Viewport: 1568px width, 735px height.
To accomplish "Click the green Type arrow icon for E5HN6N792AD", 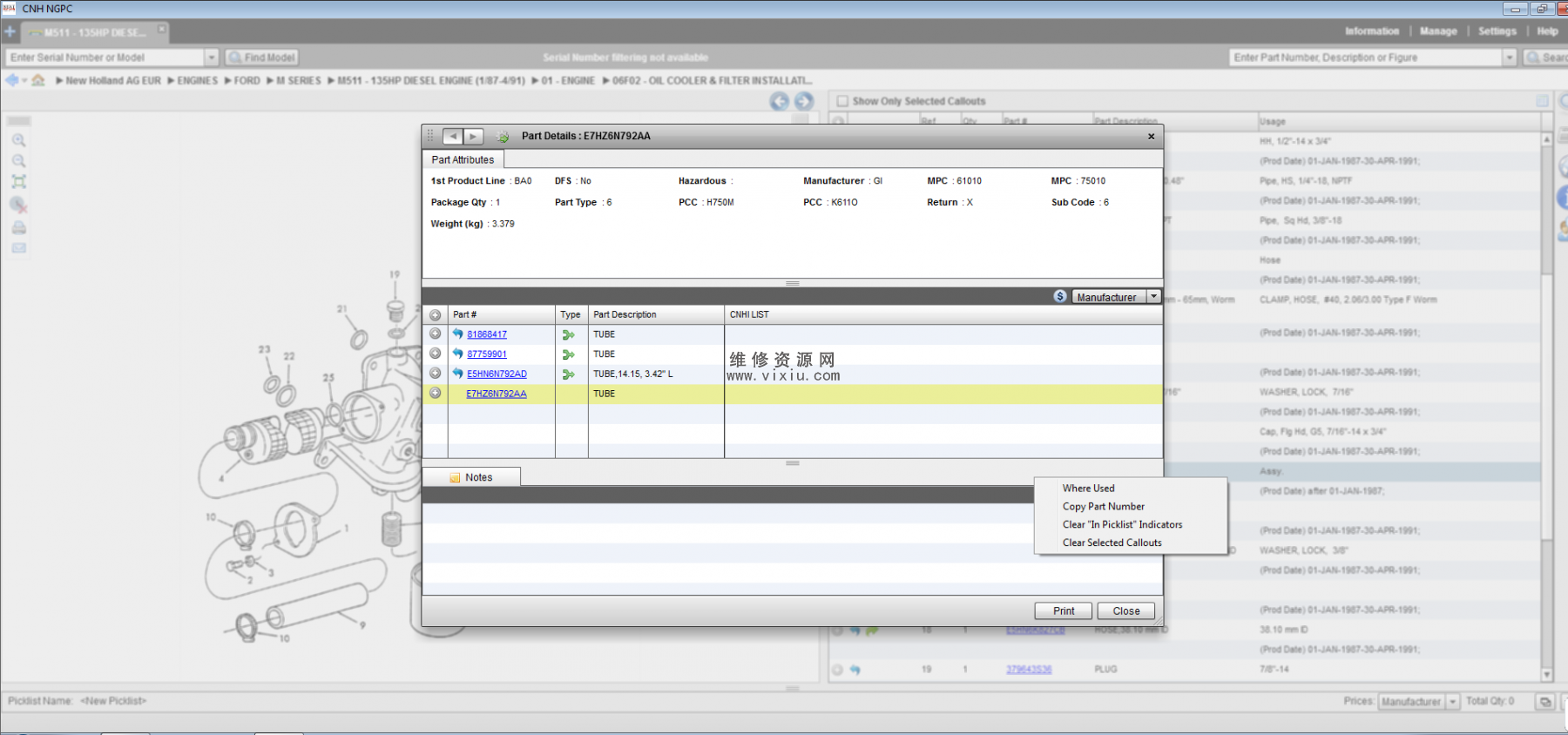I will [x=569, y=374].
